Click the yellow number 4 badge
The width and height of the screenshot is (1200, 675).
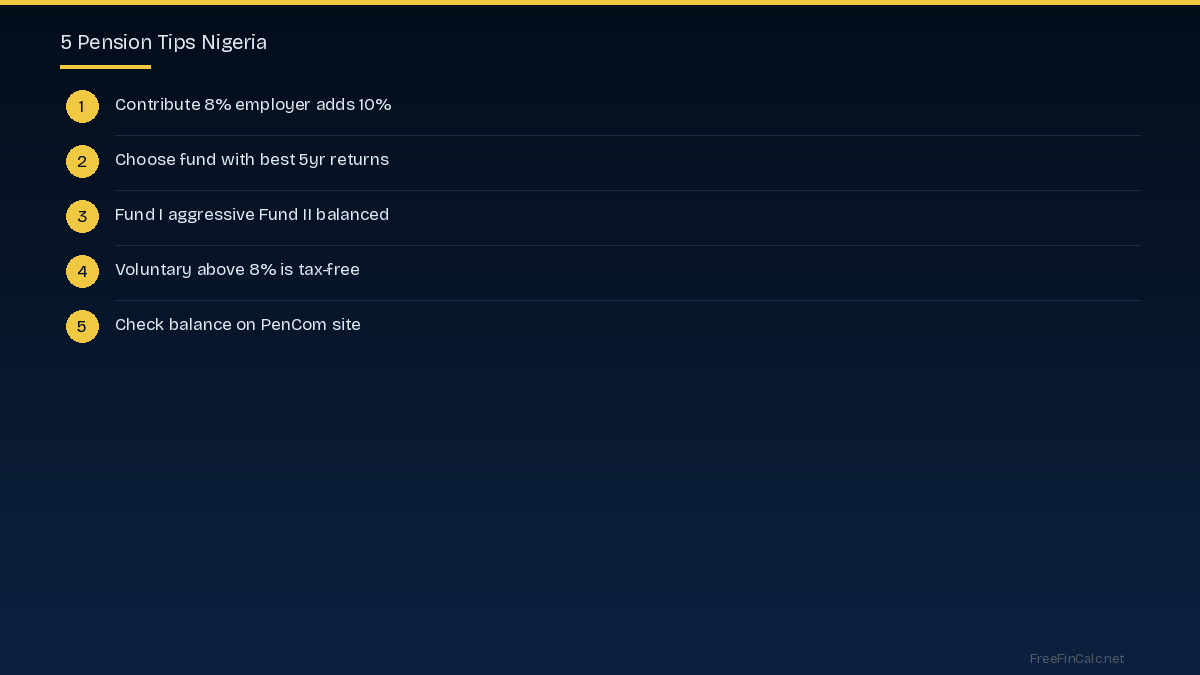82,271
